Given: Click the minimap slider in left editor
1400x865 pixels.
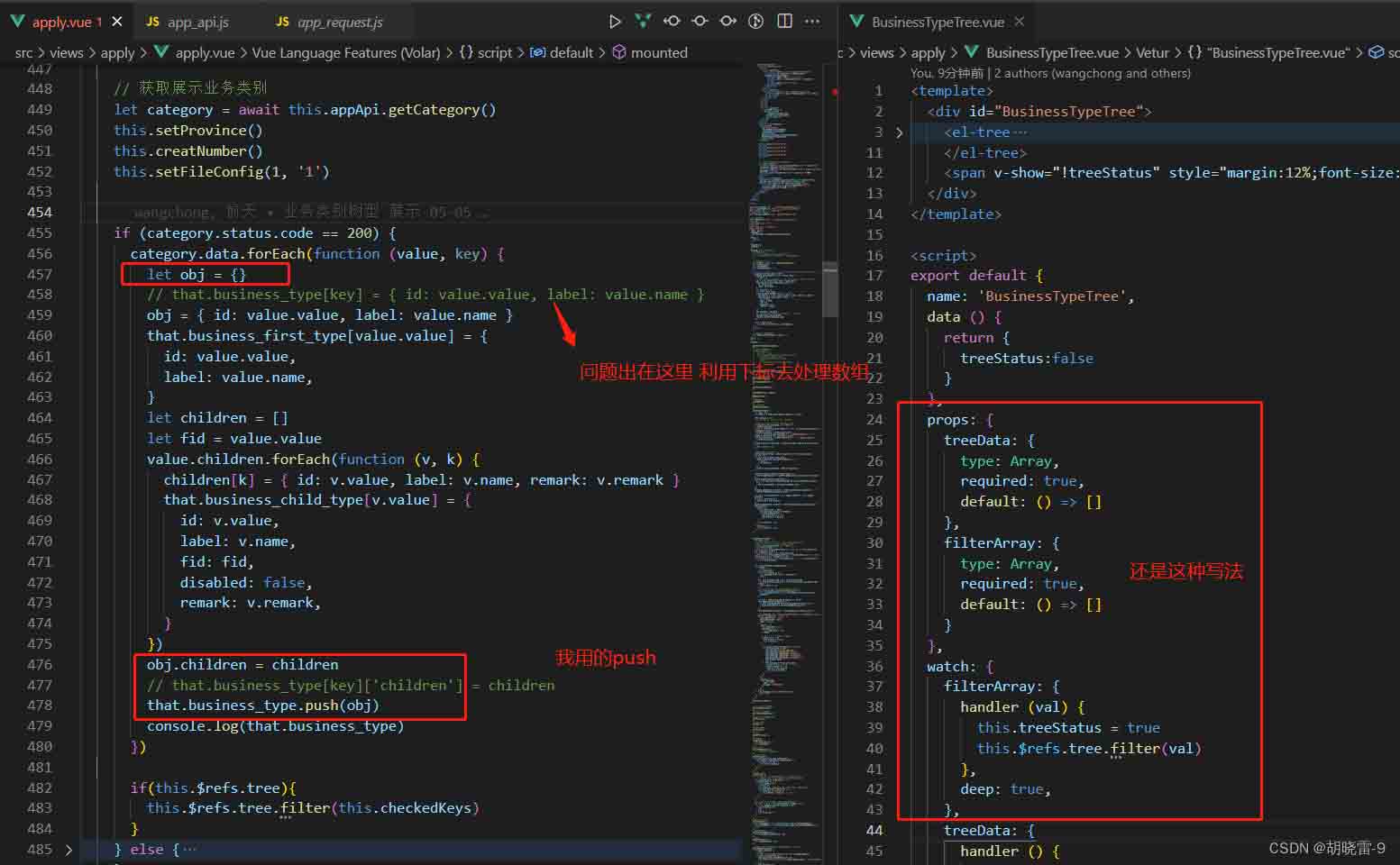Looking at the screenshot, I should pos(829,289).
